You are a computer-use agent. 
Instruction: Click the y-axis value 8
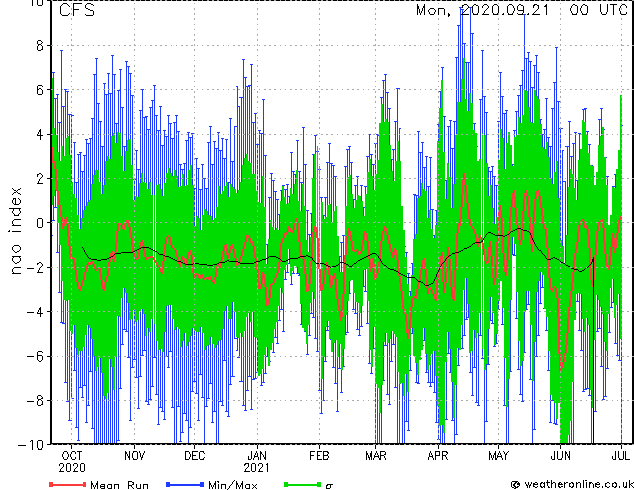[x=40, y=46]
